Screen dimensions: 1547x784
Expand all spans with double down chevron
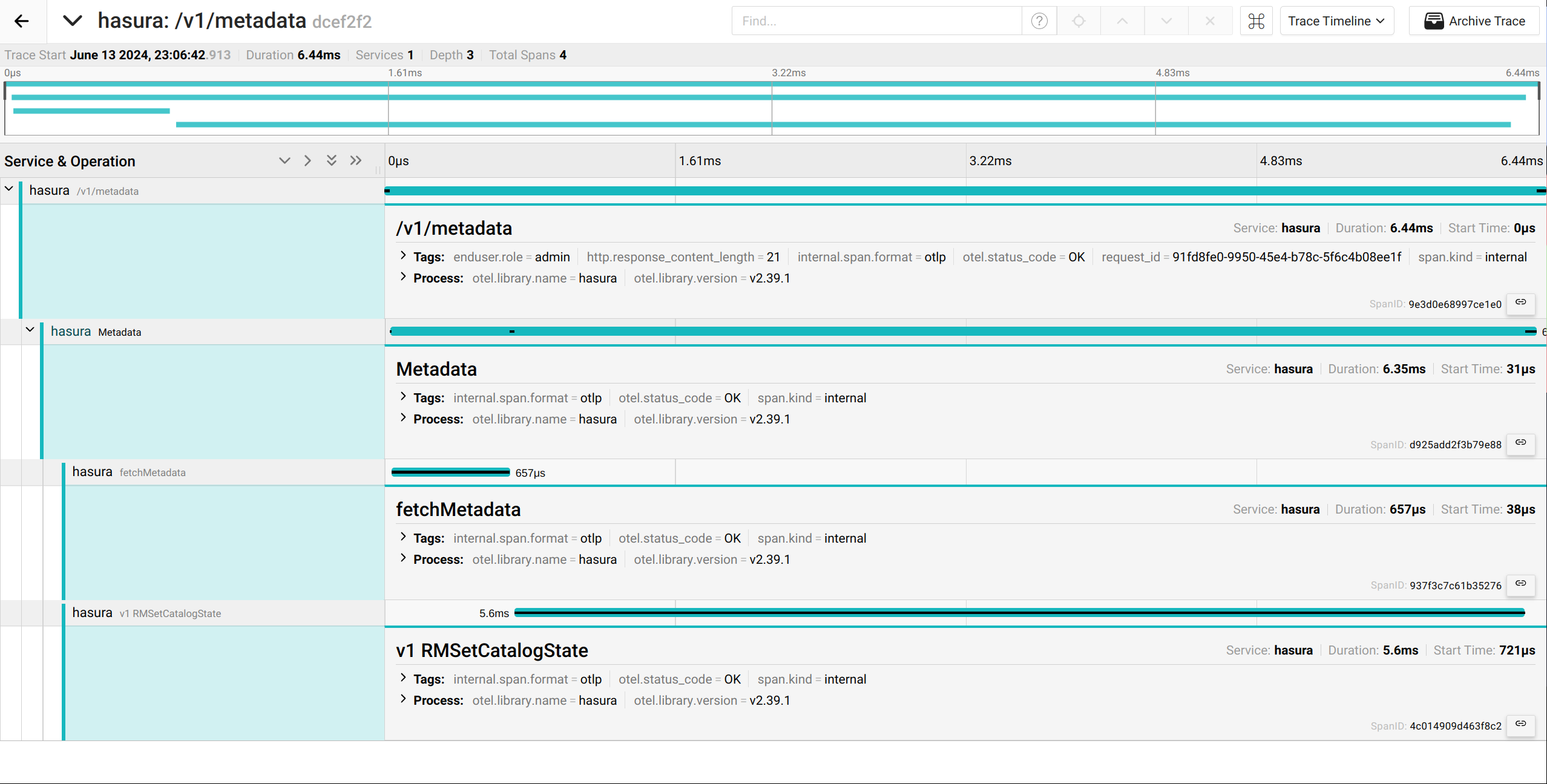coord(331,160)
